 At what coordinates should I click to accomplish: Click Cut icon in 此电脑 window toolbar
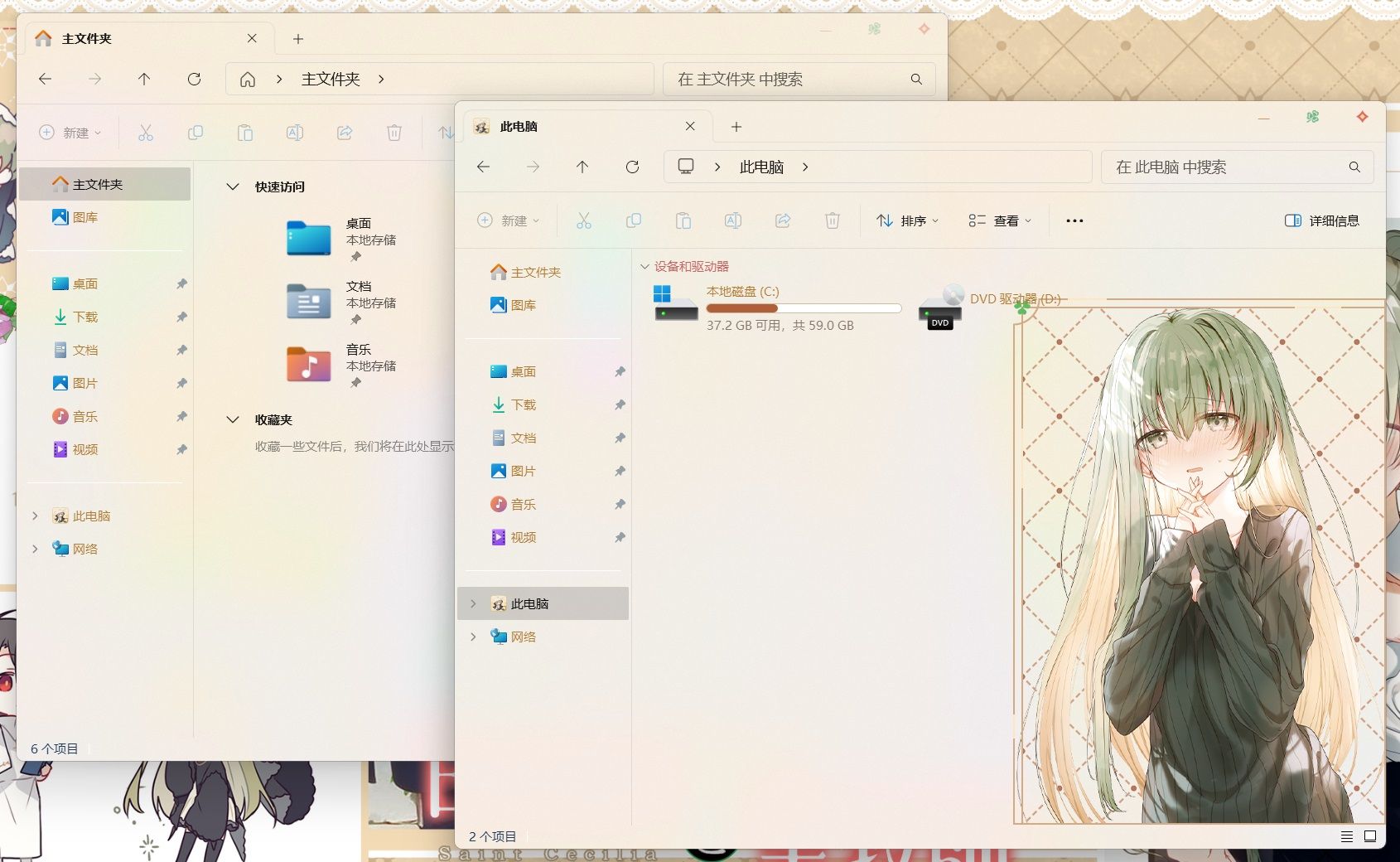[584, 220]
